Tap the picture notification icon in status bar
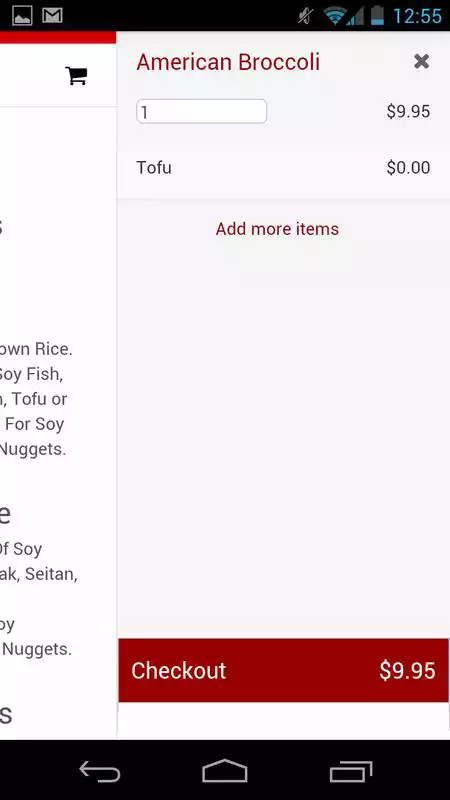The height and width of the screenshot is (800, 450). (22, 15)
